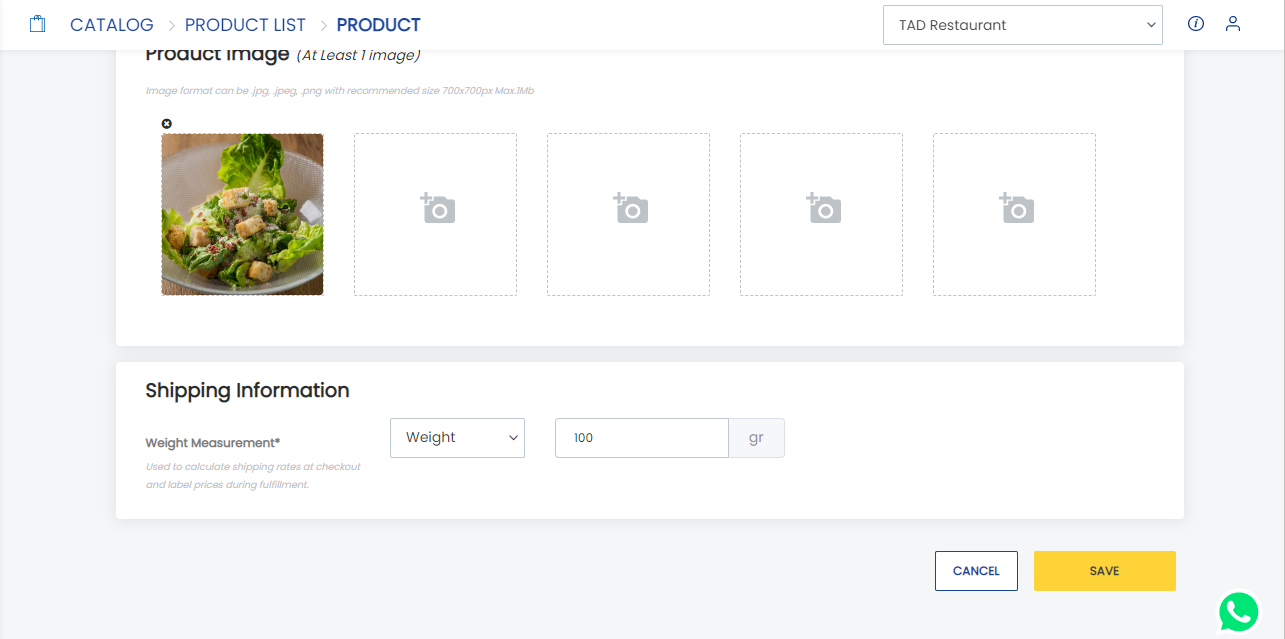Viewport: 1285px width, 639px height.
Task: Click the PRODUCT breadcrumb
Action: [x=379, y=25]
